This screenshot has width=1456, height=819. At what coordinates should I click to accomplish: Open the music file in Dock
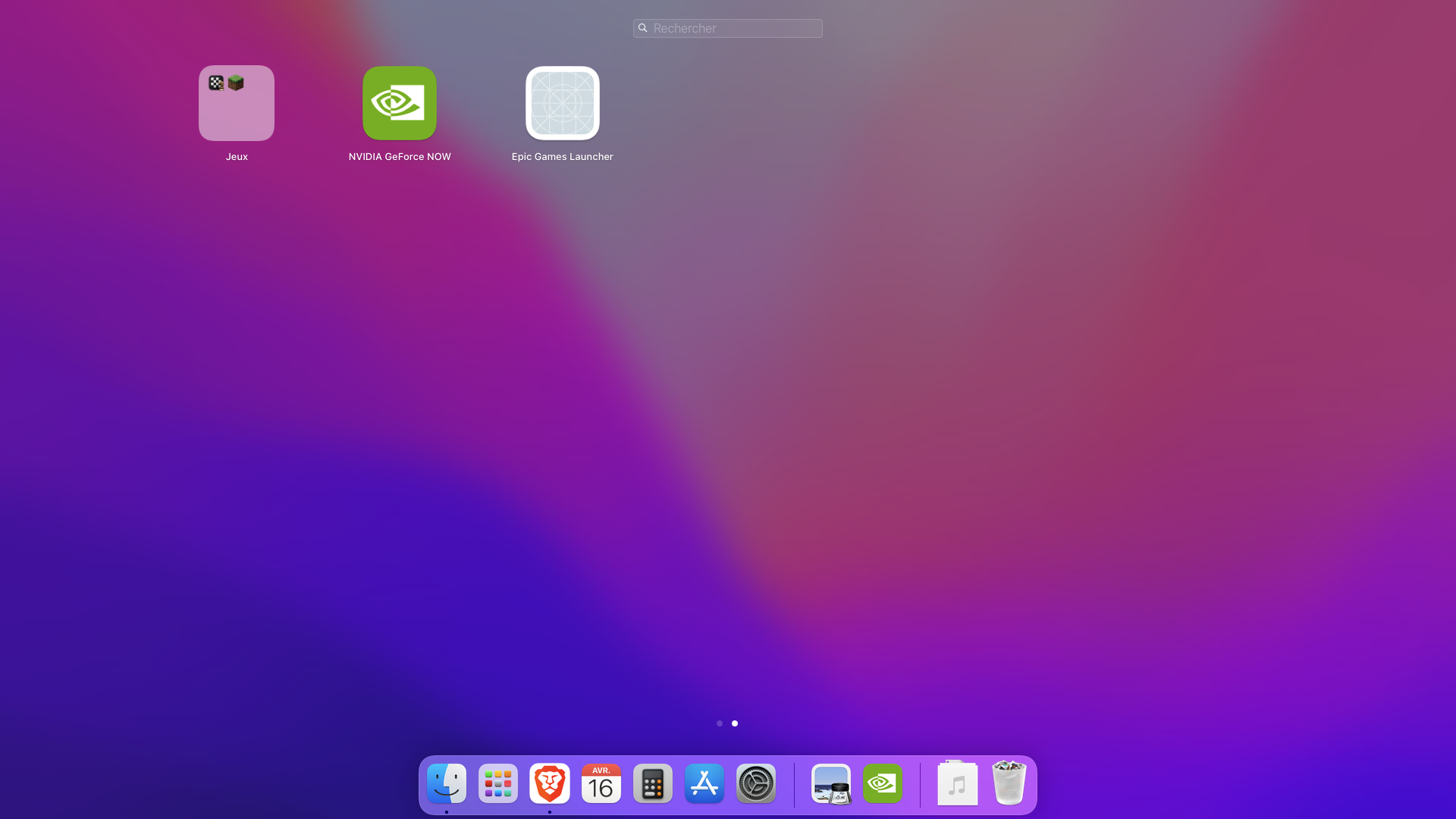957,783
